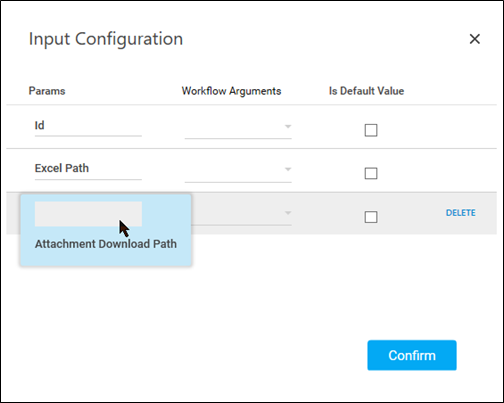Enable Is Default Value checkbox for Id
Viewport: 504px width, 403px height.
point(371,130)
